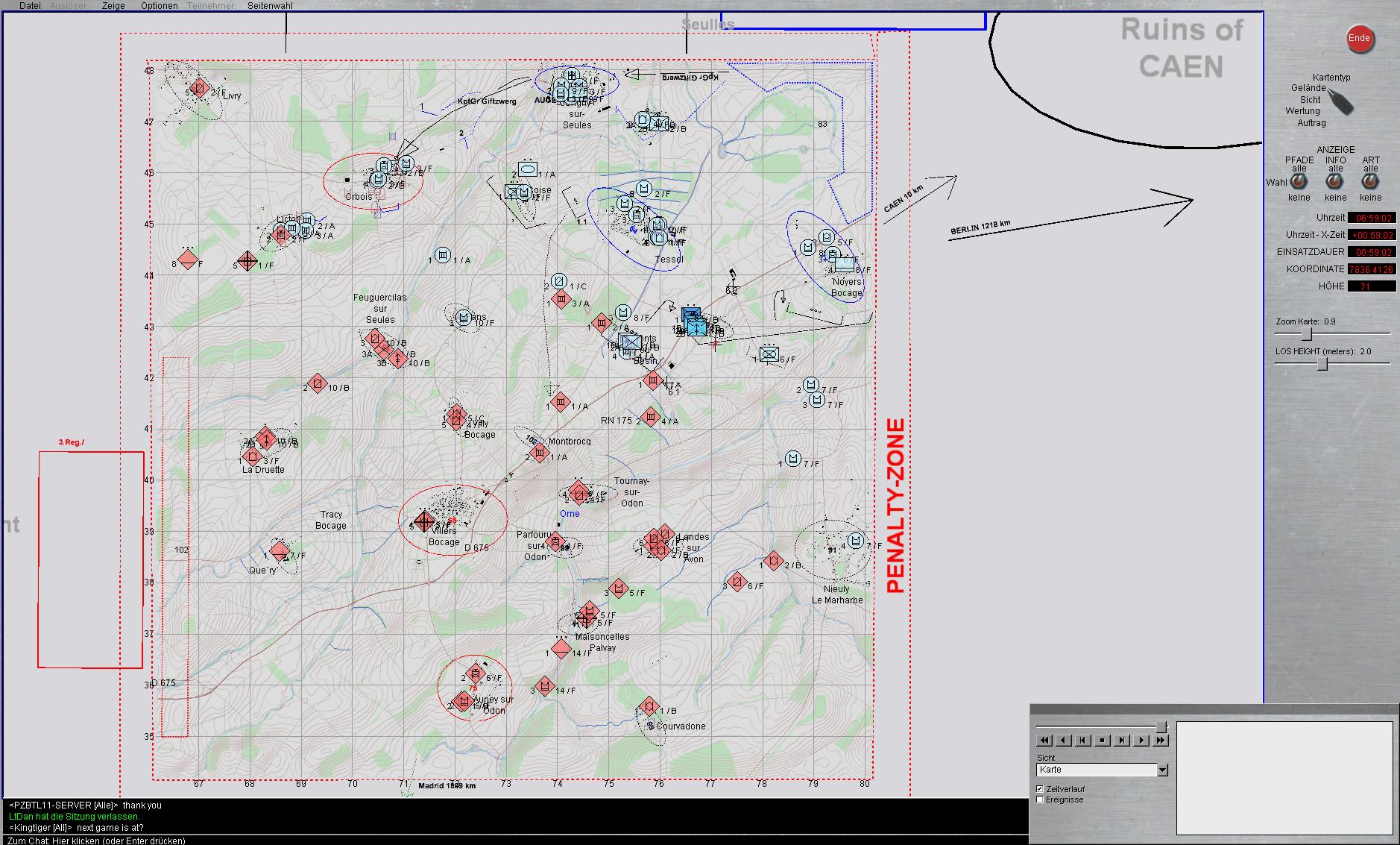The width and height of the screenshot is (1400, 845).
Task: Open the Sicht dropdown showing Karte
Action: point(1161,770)
